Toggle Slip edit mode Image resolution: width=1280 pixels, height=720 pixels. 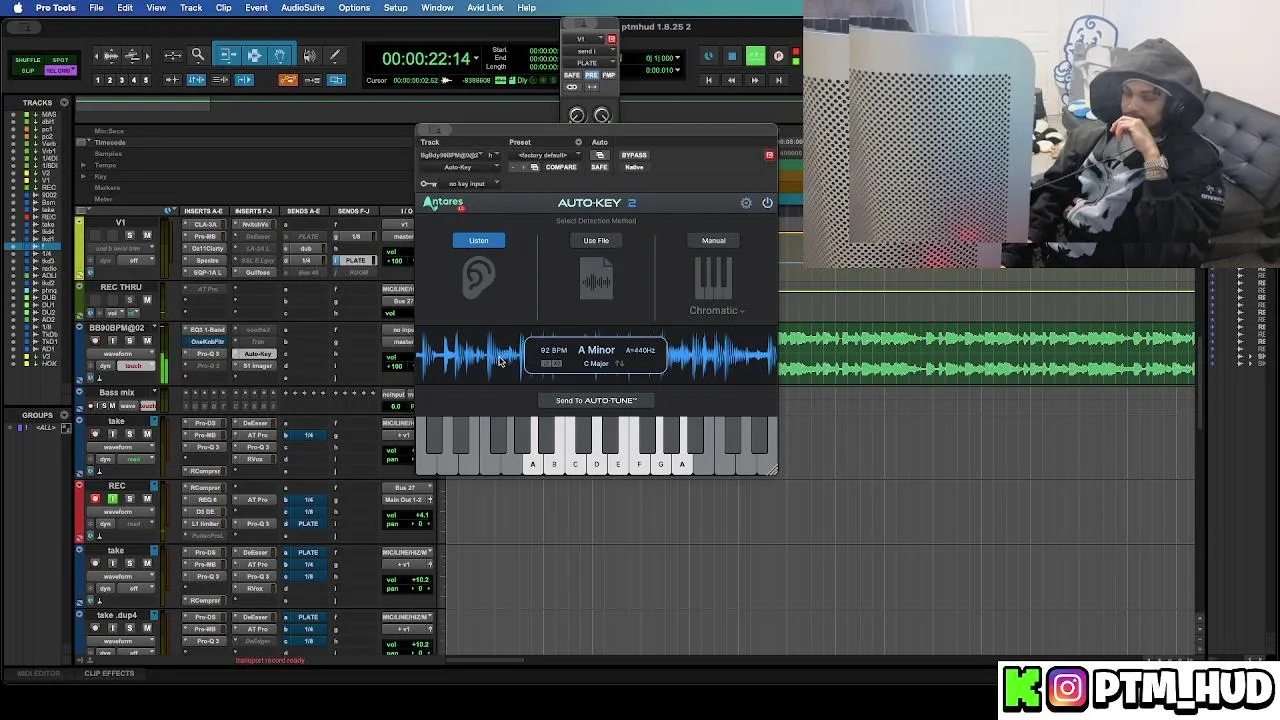coord(28,71)
